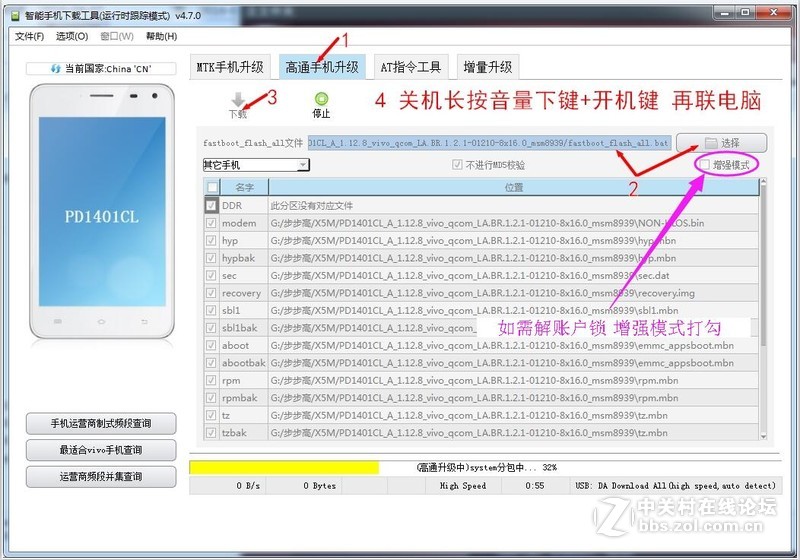Select the sec.dat path cell
Viewport: 800px width, 560px height.
[x=514, y=275]
